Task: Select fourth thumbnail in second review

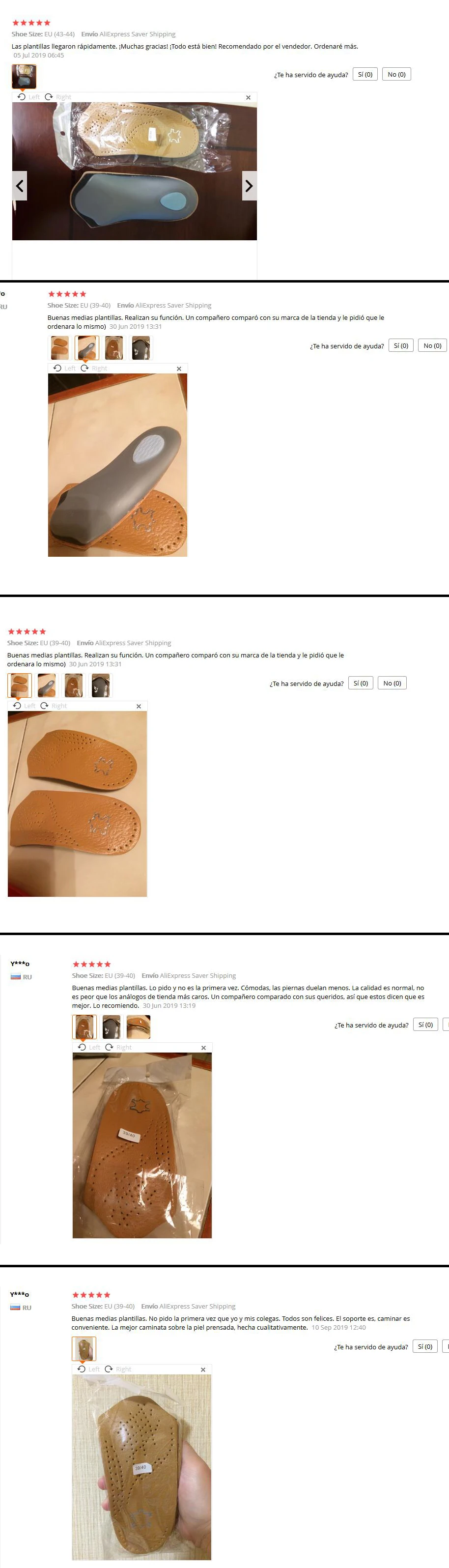Action: pyautogui.click(x=141, y=348)
